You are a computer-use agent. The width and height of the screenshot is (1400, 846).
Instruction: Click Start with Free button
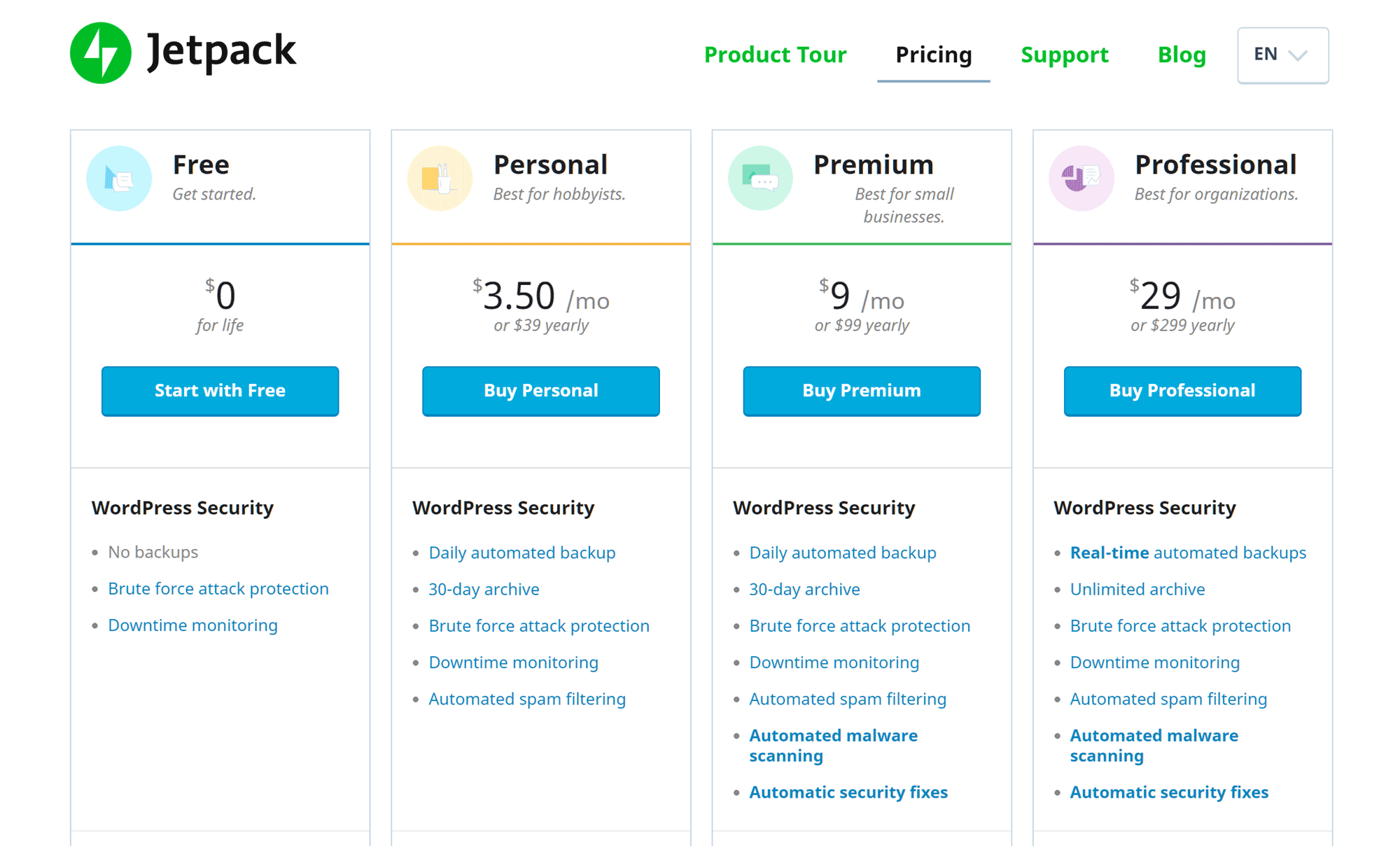click(x=219, y=390)
